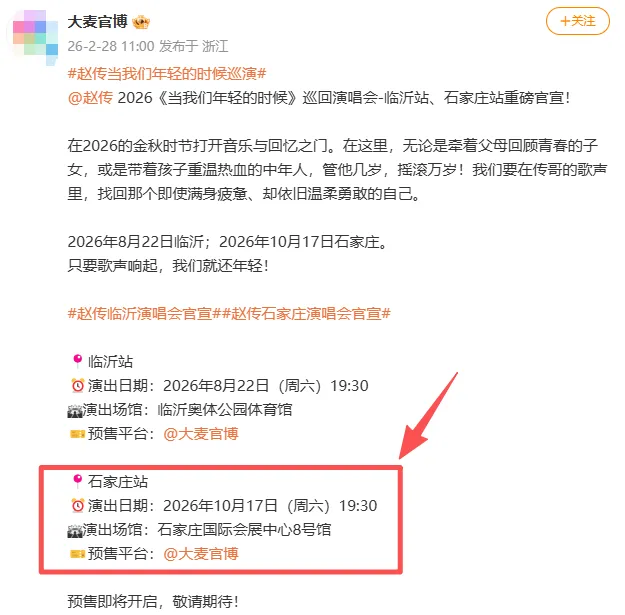This screenshot has width=625, height=615.
Task: Click the post timestamp 26-2-28 11:00
Action: [x=111, y=46]
